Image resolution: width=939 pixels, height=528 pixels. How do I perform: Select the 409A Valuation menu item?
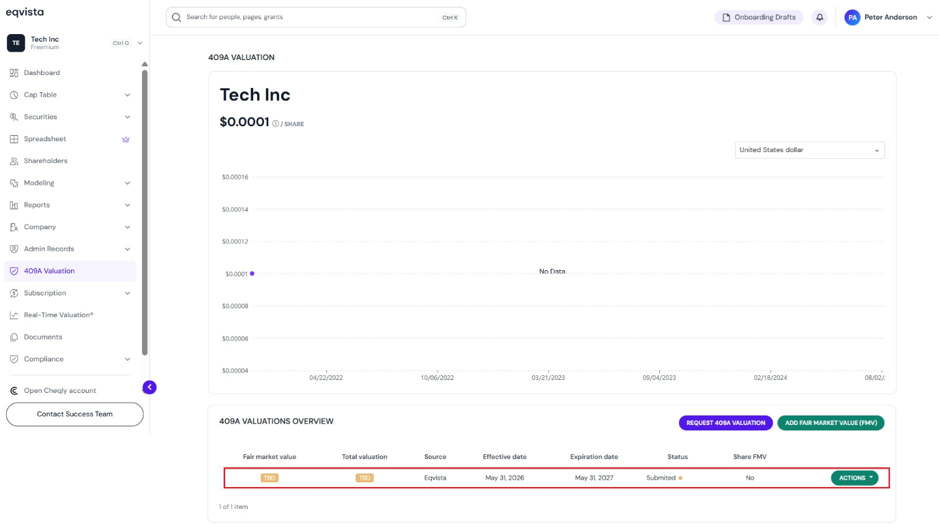[x=70, y=271]
